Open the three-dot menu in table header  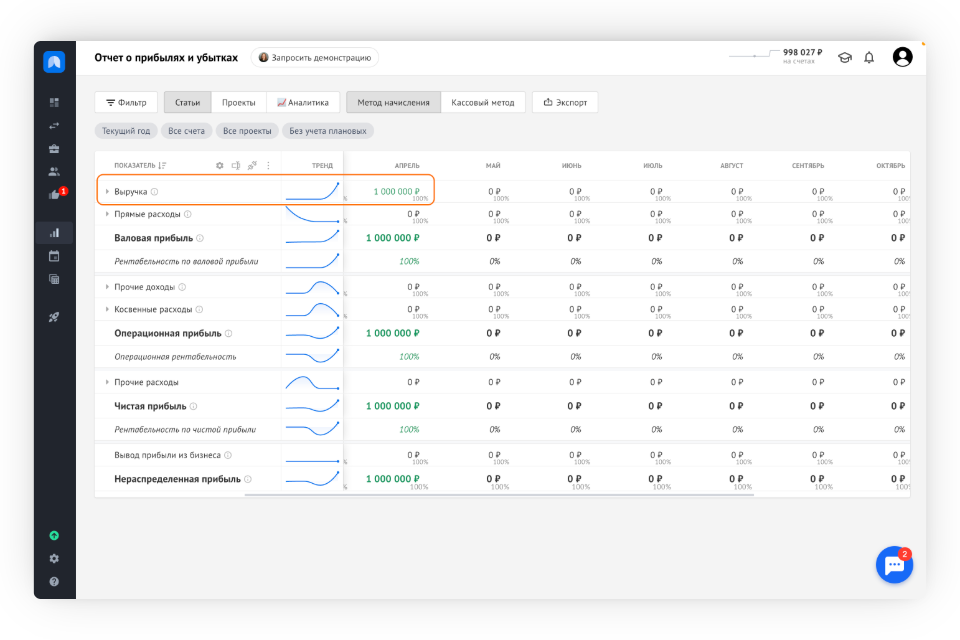tap(268, 165)
